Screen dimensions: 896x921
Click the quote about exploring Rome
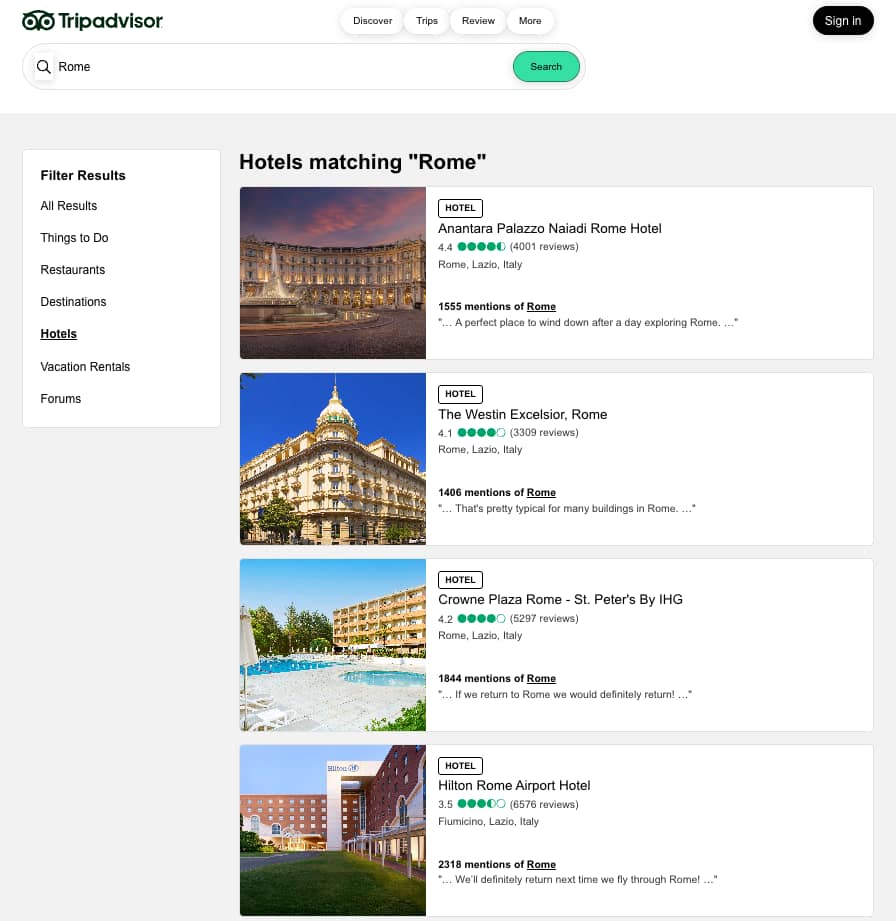tap(588, 322)
